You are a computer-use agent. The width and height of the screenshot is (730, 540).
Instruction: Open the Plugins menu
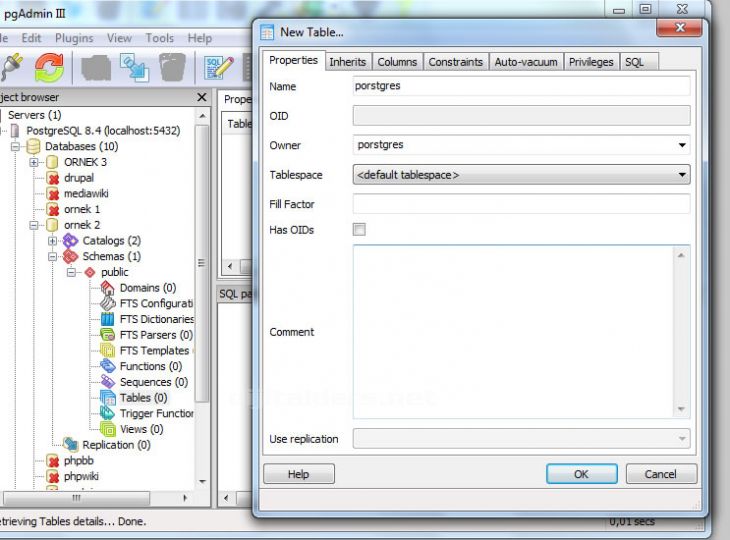pyautogui.click(x=74, y=38)
